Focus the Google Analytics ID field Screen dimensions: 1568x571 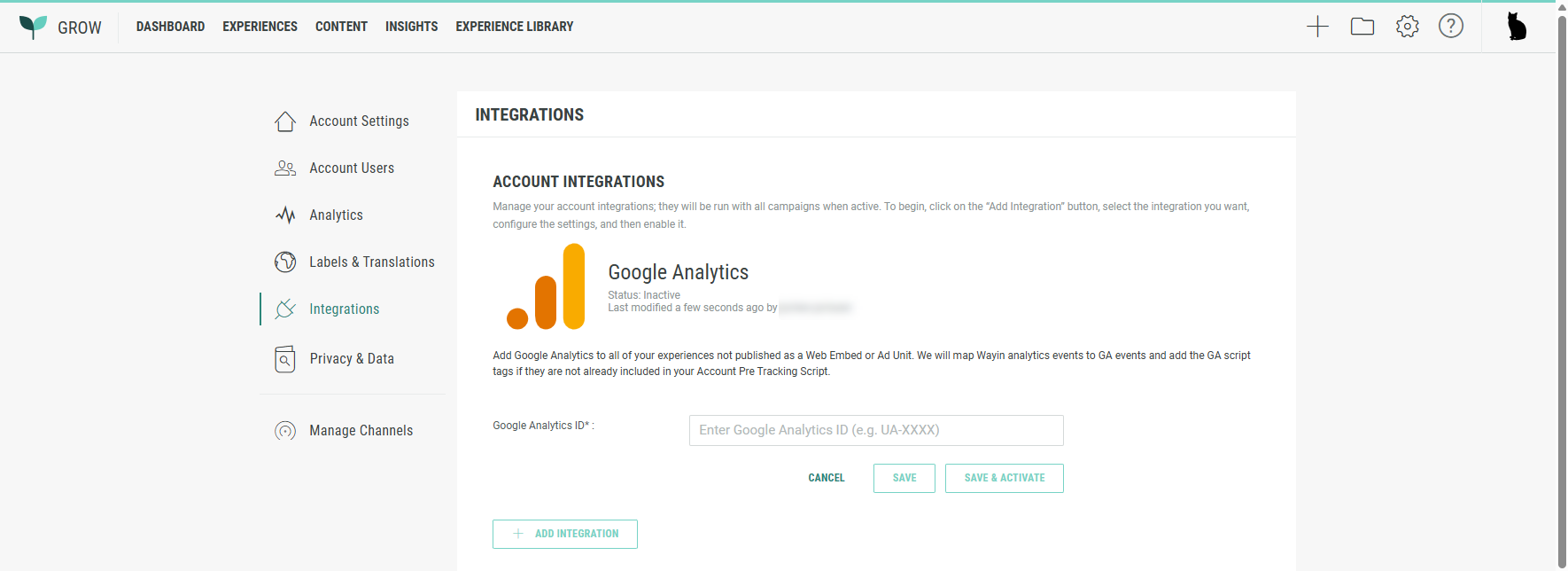click(875, 430)
